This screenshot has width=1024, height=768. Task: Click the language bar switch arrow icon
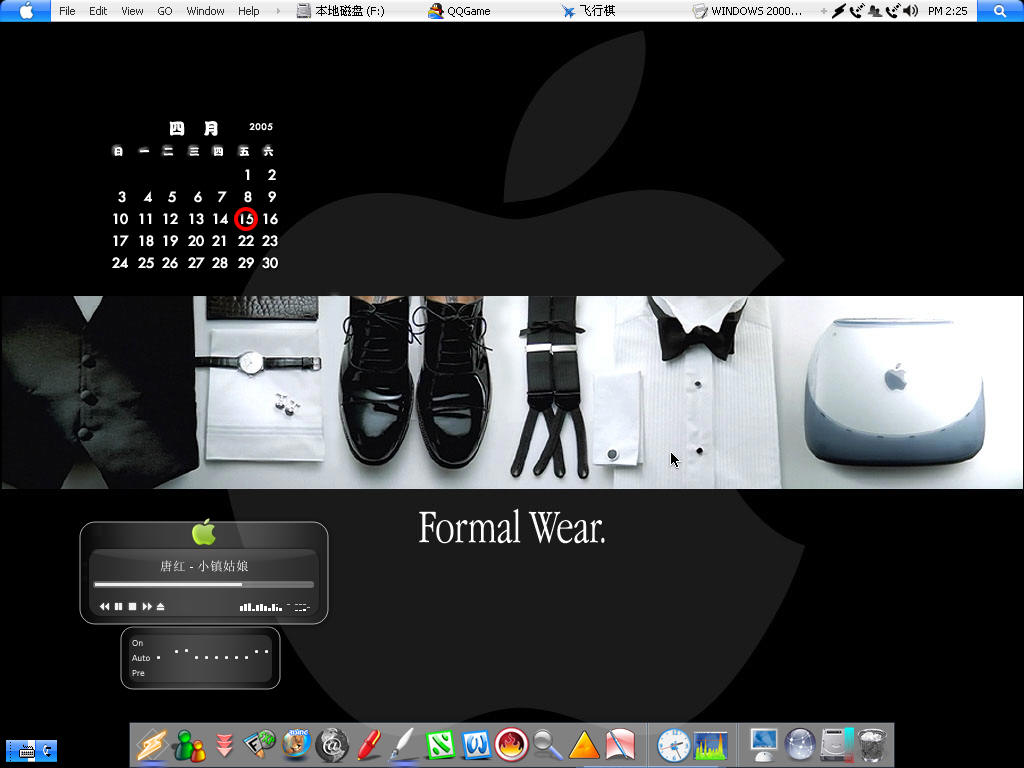(48, 751)
